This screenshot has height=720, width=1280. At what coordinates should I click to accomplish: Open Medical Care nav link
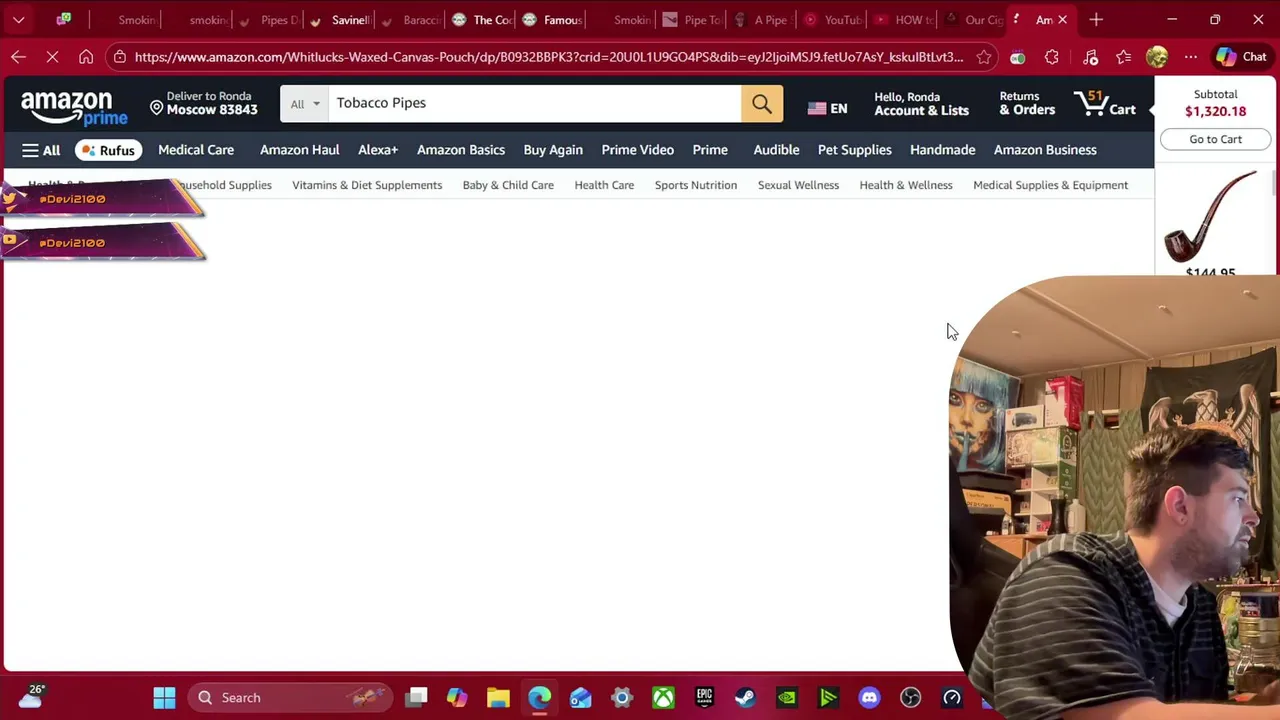point(196,150)
